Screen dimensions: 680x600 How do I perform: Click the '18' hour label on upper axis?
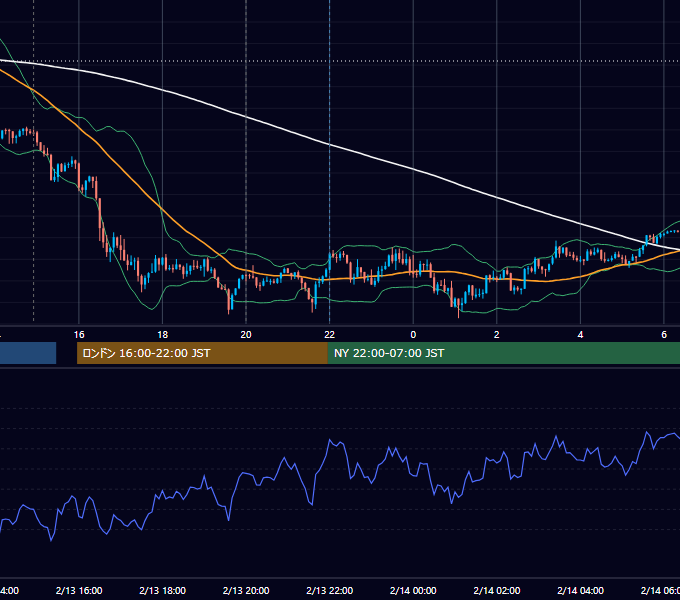pyautogui.click(x=162, y=334)
